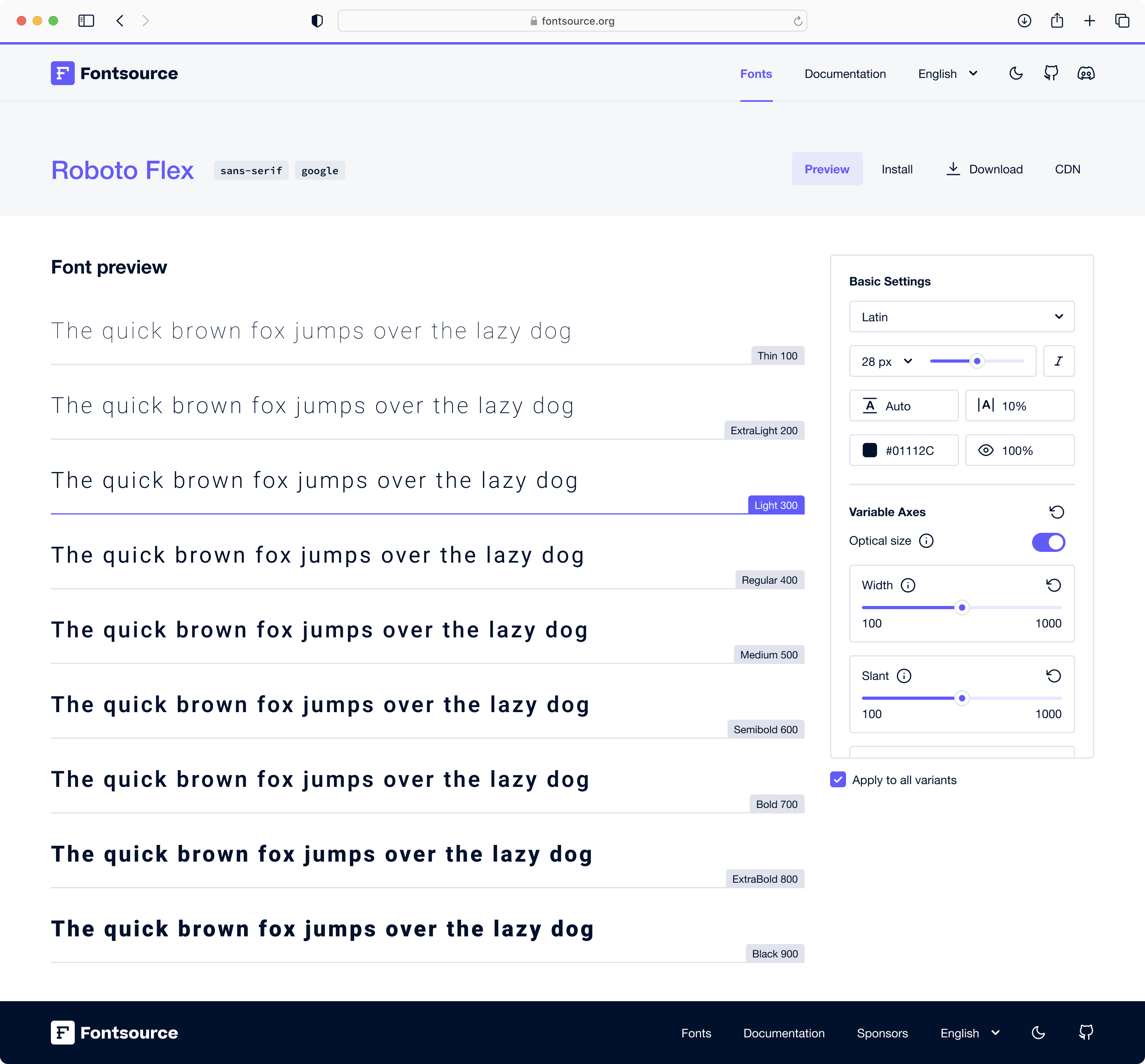Click footer Sponsors link

(x=882, y=1033)
